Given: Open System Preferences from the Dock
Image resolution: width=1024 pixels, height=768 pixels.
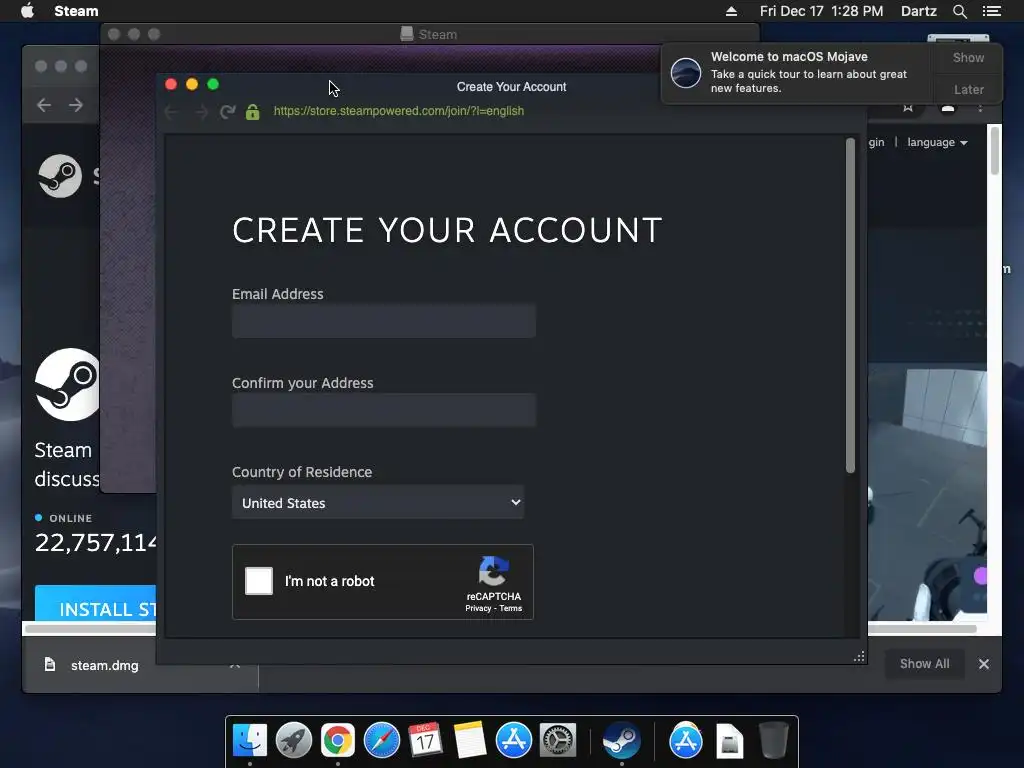Looking at the screenshot, I should click(557, 740).
